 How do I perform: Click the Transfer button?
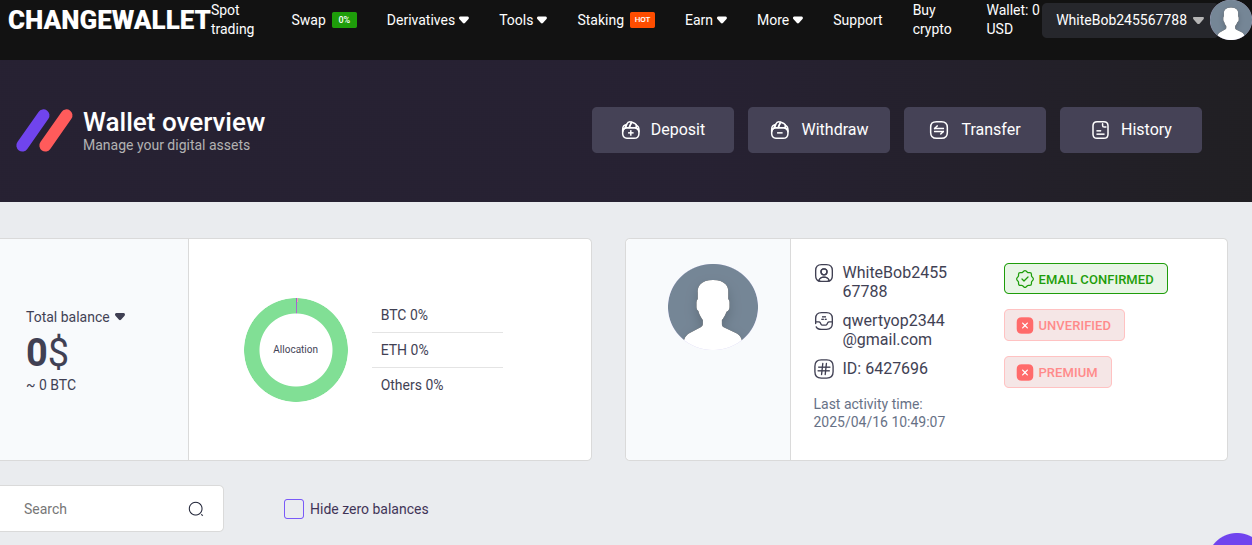pos(975,130)
